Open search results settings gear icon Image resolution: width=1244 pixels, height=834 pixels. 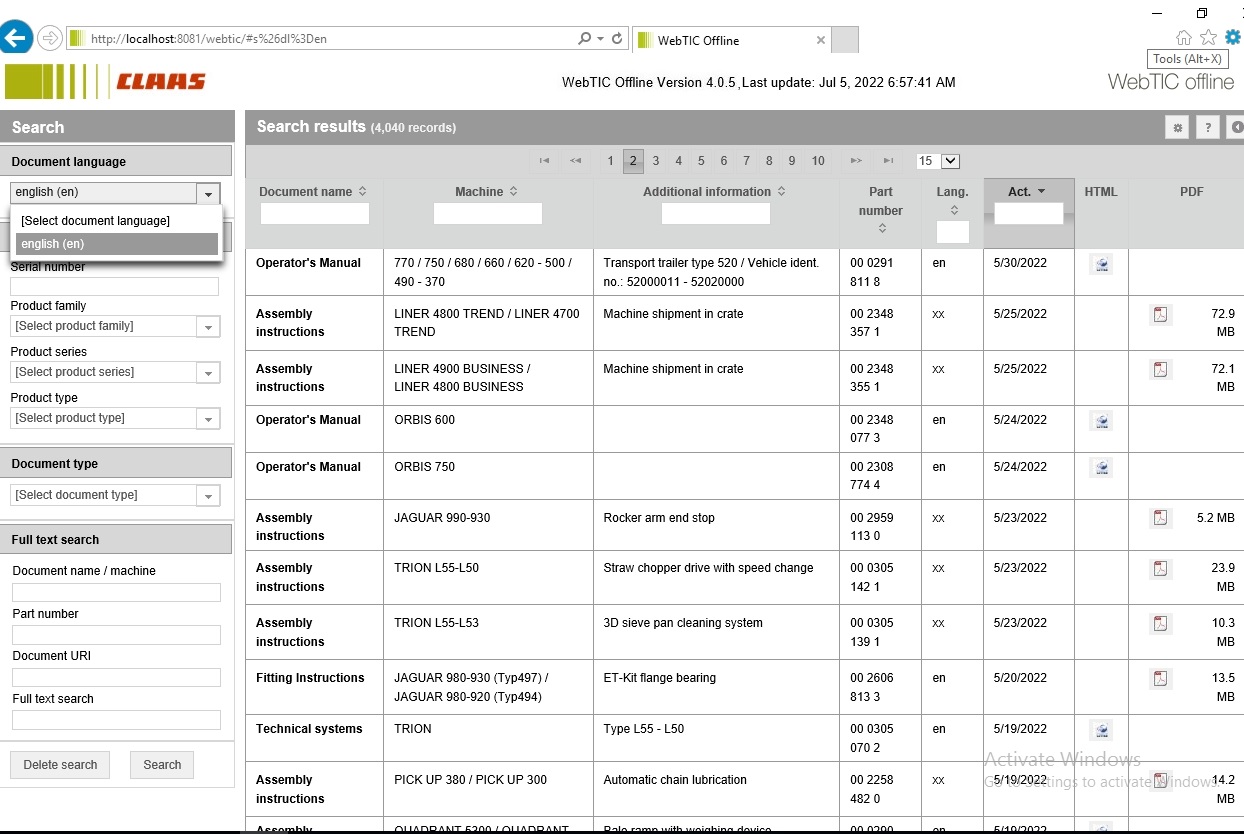[x=1177, y=128]
